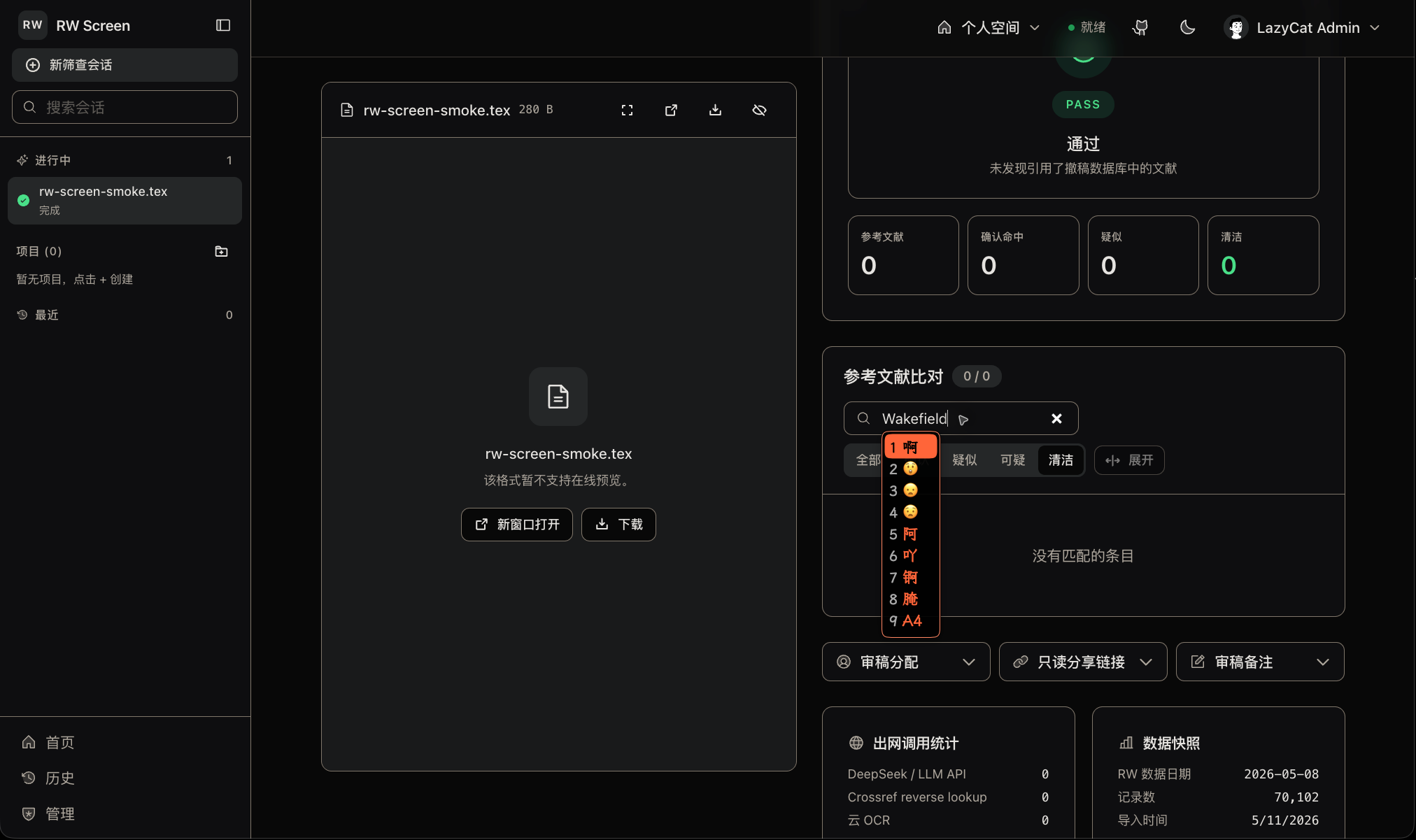Expand the 审稿备注 dropdown
1416x840 pixels.
[1260, 662]
